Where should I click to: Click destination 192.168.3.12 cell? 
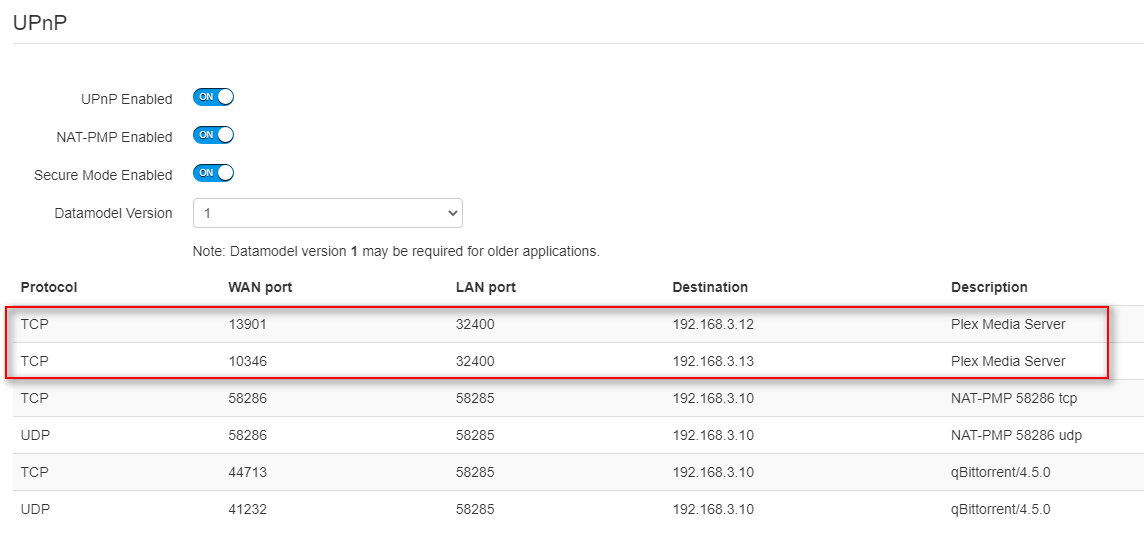(x=713, y=324)
